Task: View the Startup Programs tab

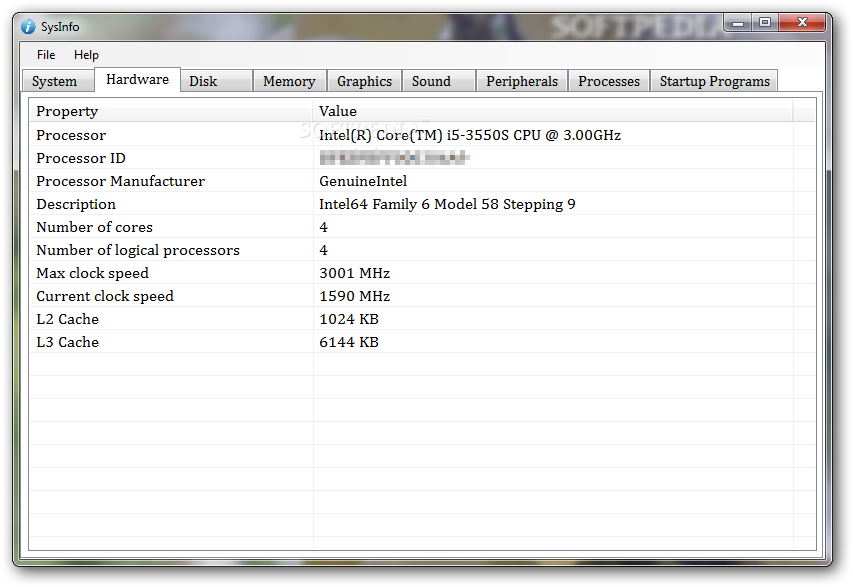Action: click(x=714, y=81)
